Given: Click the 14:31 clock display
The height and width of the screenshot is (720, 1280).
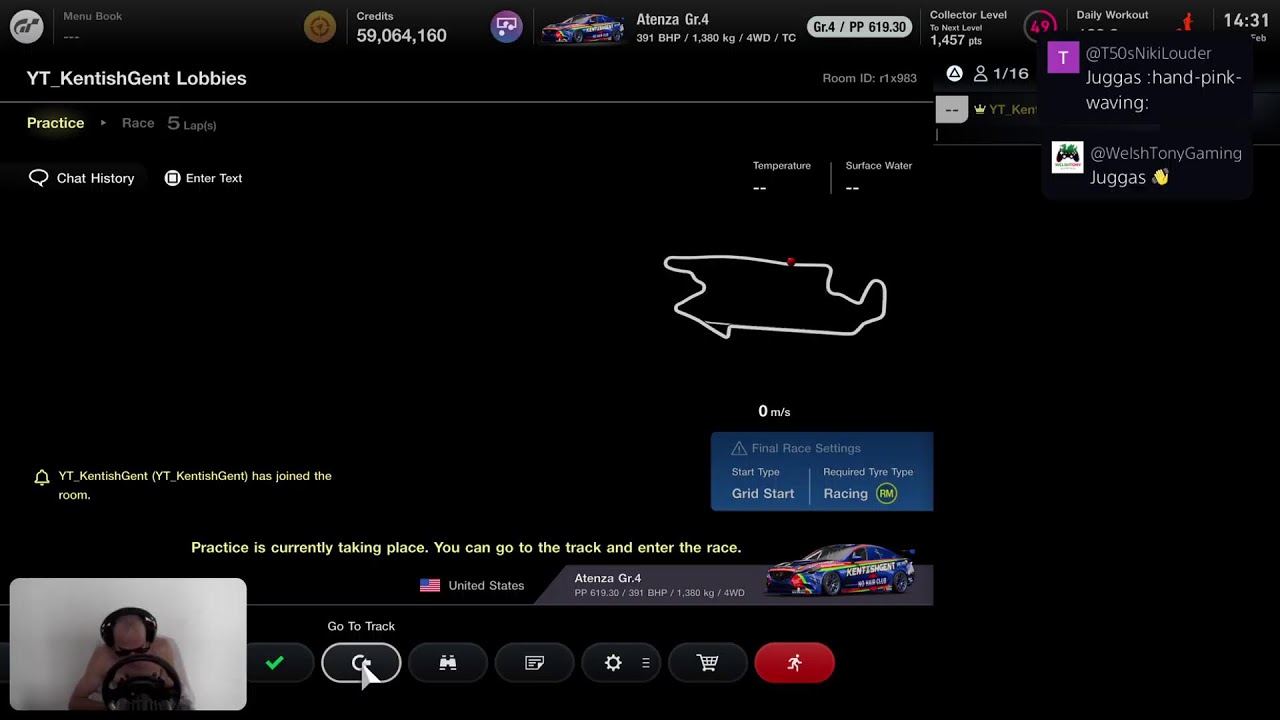Looking at the screenshot, I should coord(1246,21).
